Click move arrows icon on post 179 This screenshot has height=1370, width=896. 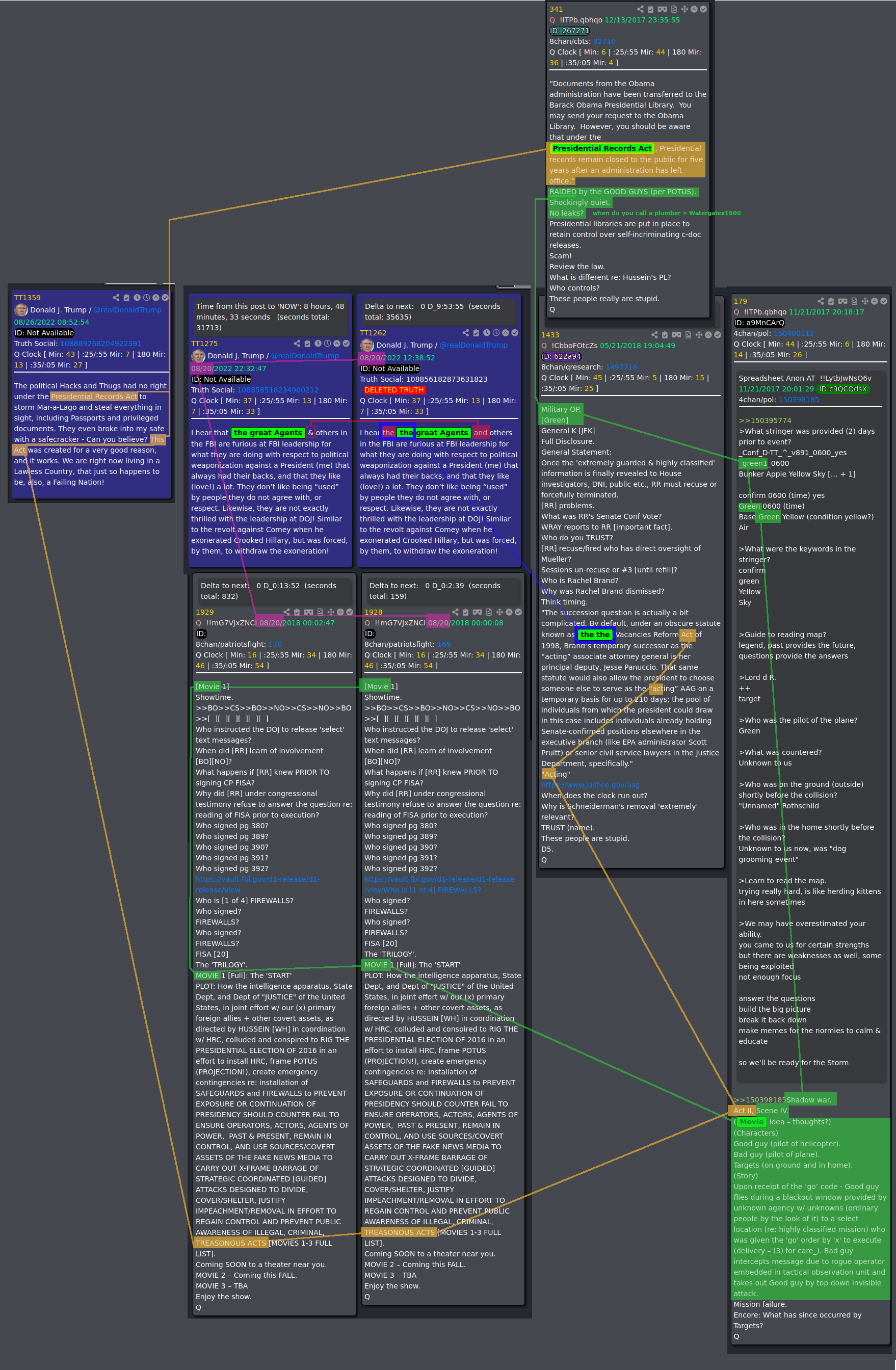click(x=864, y=301)
